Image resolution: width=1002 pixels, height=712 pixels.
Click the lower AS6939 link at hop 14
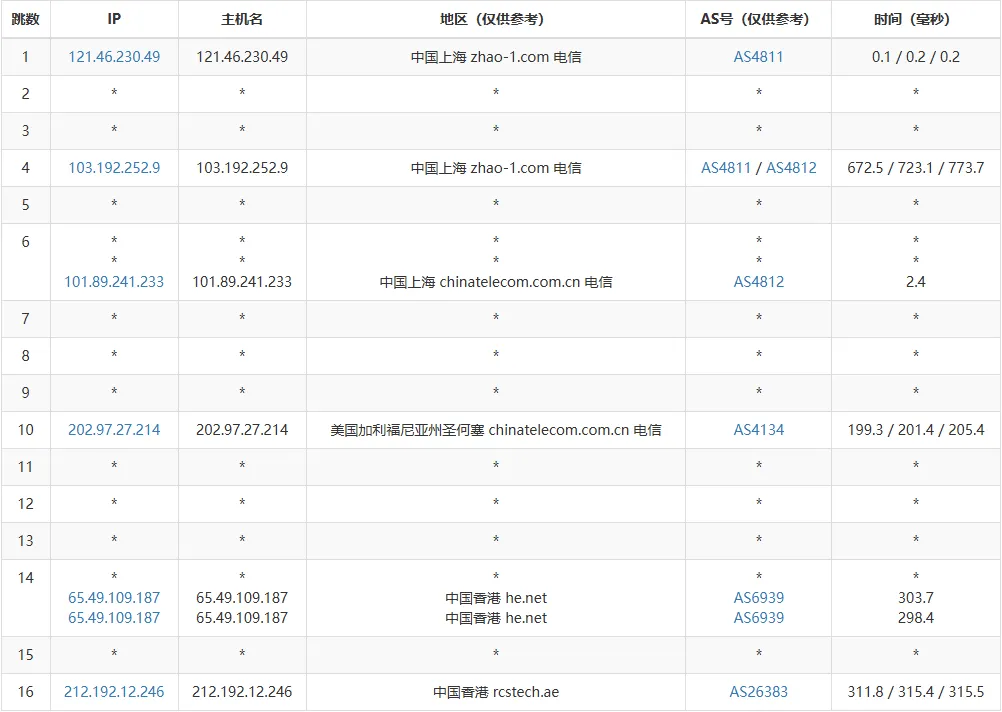coord(757,617)
